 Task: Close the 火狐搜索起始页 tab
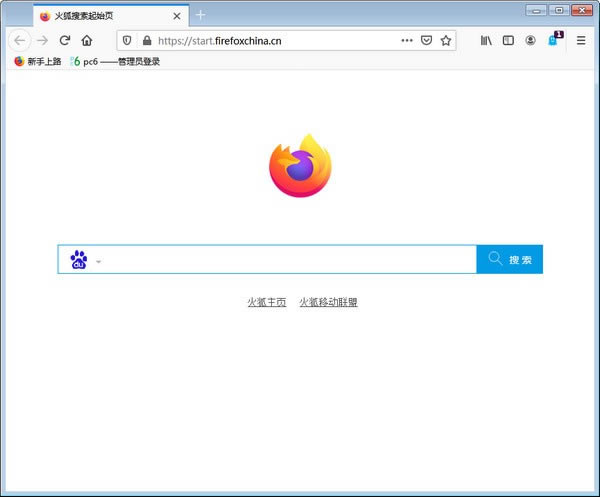click(177, 16)
